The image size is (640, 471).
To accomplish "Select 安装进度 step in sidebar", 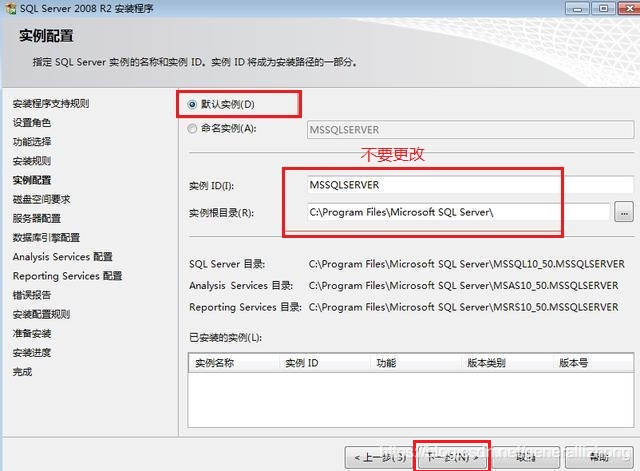I will (x=32, y=353).
